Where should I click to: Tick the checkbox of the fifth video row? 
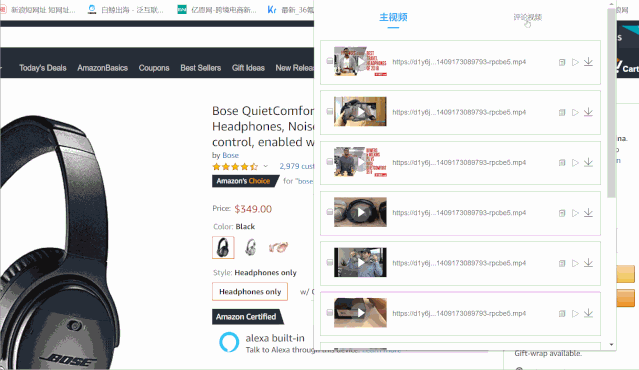point(329,262)
